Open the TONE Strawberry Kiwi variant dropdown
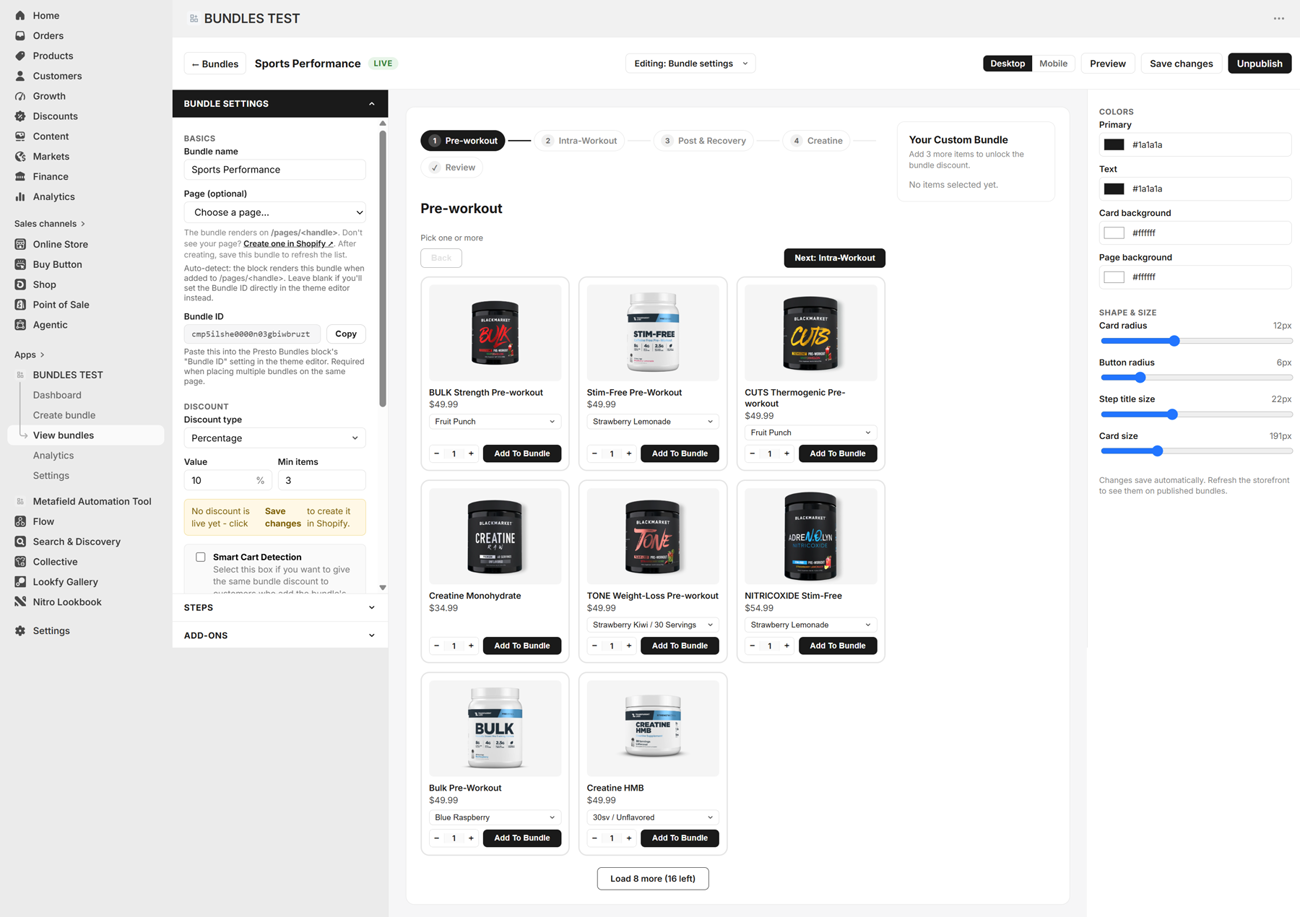1300x917 pixels. (653, 624)
